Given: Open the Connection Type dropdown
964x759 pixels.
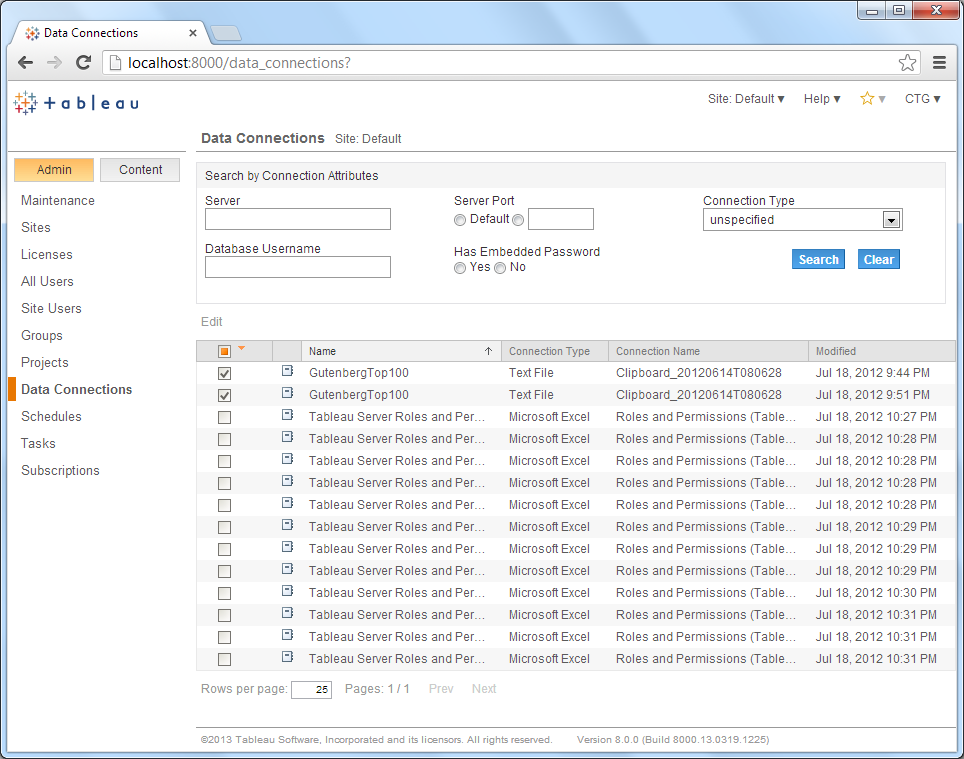Looking at the screenshot, I should pyautogui.click(x=890, y=219).
